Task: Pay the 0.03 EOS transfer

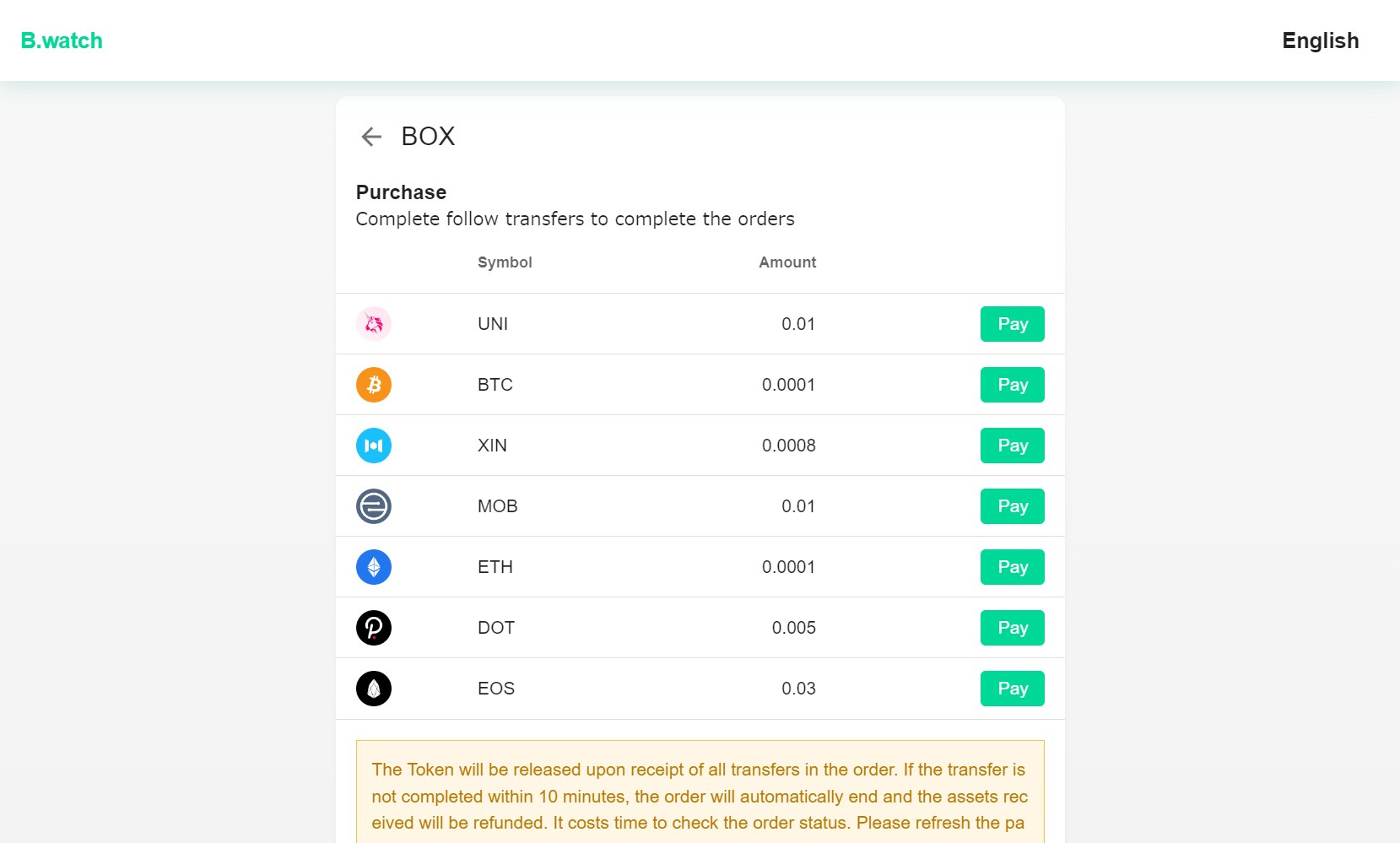Action: click(x=1013, y=689)
